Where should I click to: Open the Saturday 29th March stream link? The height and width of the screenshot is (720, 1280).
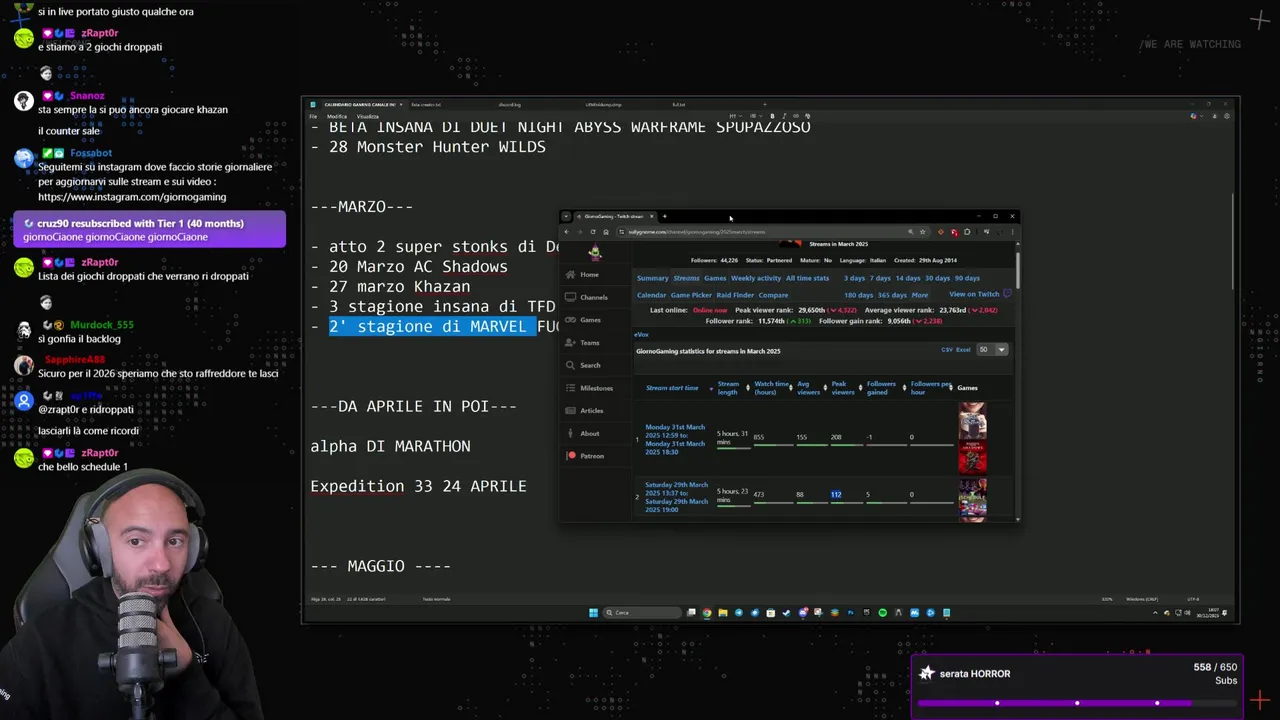[676, 497]
